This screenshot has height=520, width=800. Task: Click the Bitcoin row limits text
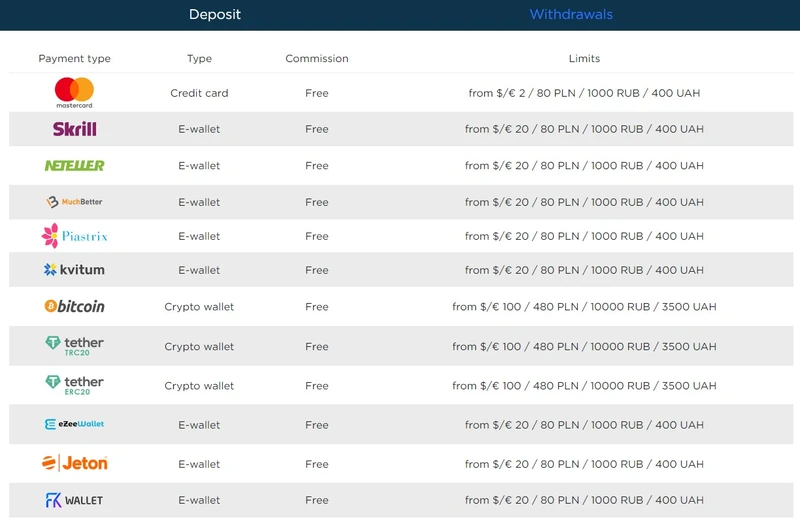(x=584, y=307)
